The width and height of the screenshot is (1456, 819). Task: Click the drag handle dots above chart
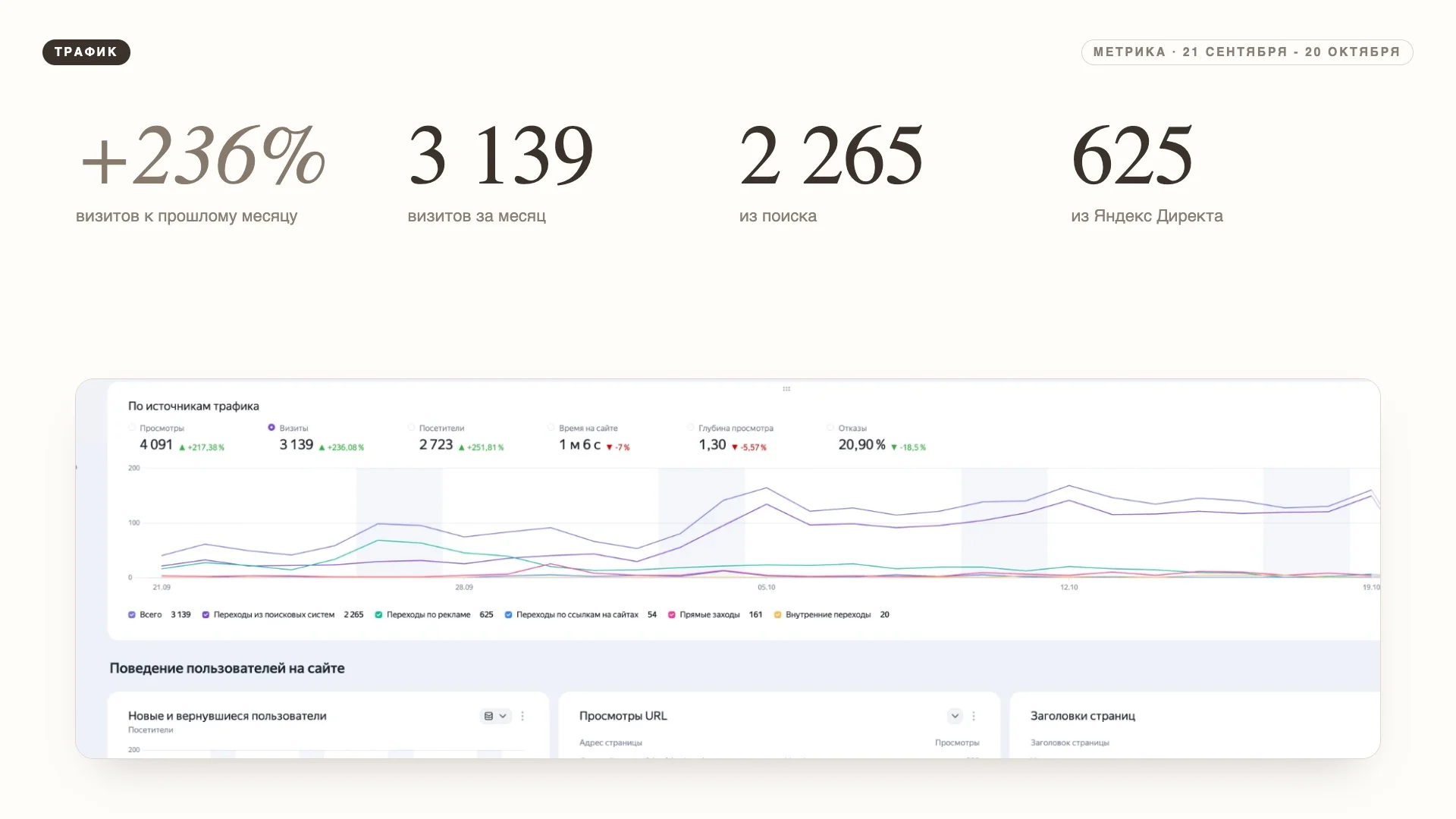[786, 389]
